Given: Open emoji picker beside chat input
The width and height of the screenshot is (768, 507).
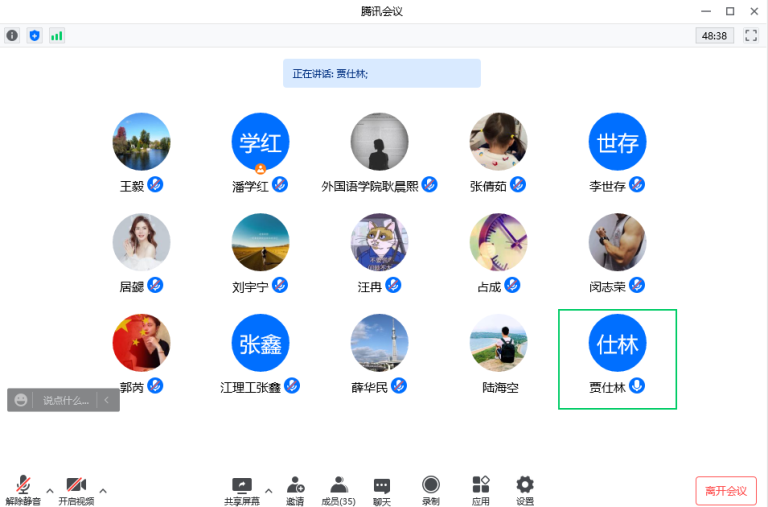Looking at the screenshot, I should coord(21,400).
